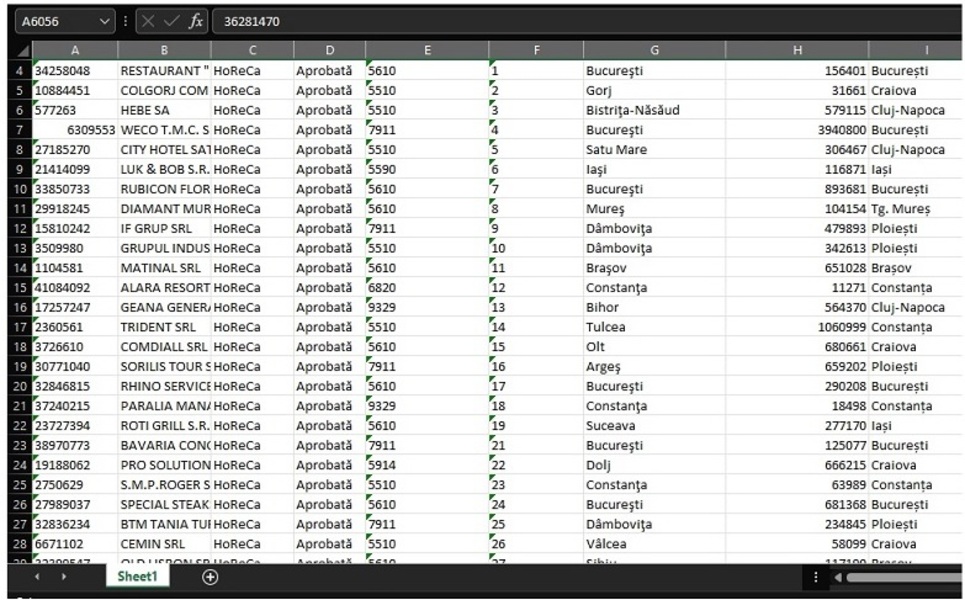
Task: Select column E header
Action: click(x=427, y=50)
